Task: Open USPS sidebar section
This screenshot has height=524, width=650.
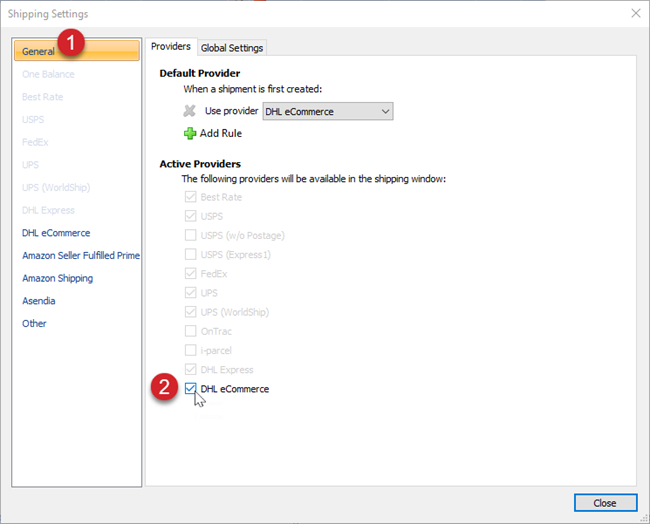Action: (x=33, y=120)
